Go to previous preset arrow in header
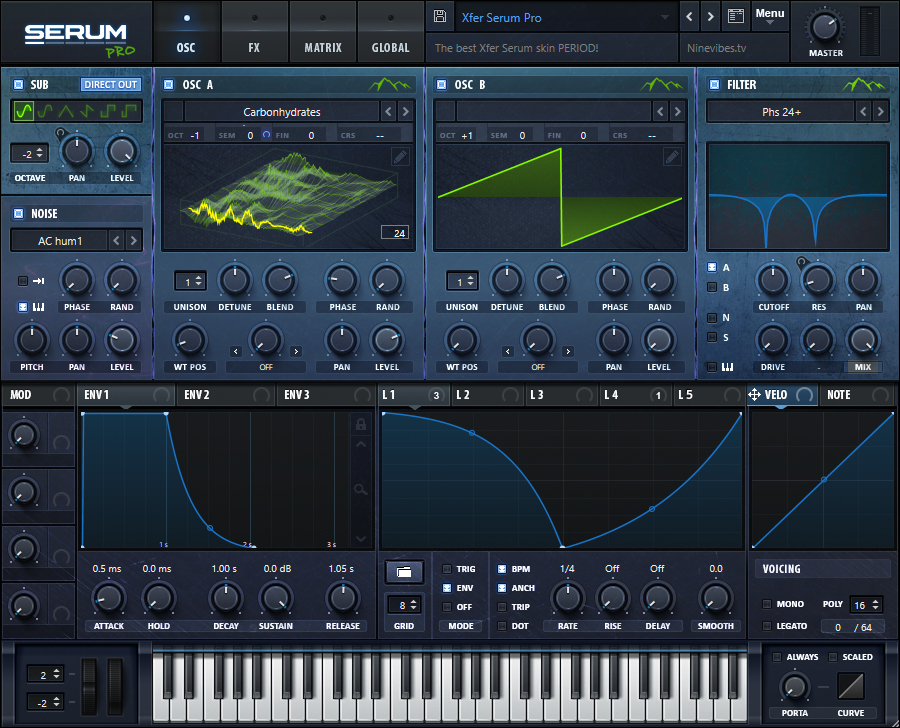Screen dimensions: 900x728 click(x=689, y=17)
